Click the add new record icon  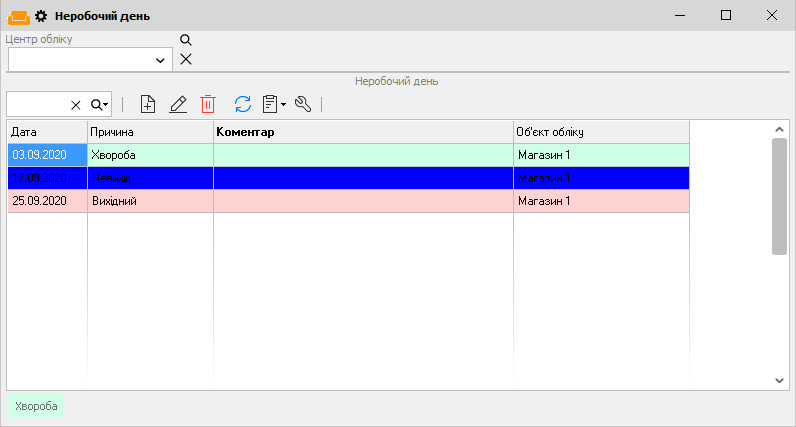[148, 104]
